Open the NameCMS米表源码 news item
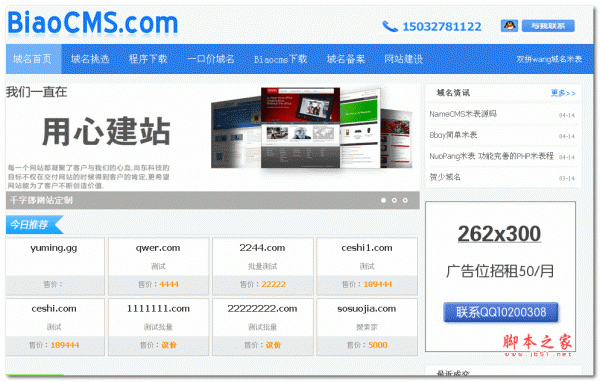600x382 pixels. 463,114
